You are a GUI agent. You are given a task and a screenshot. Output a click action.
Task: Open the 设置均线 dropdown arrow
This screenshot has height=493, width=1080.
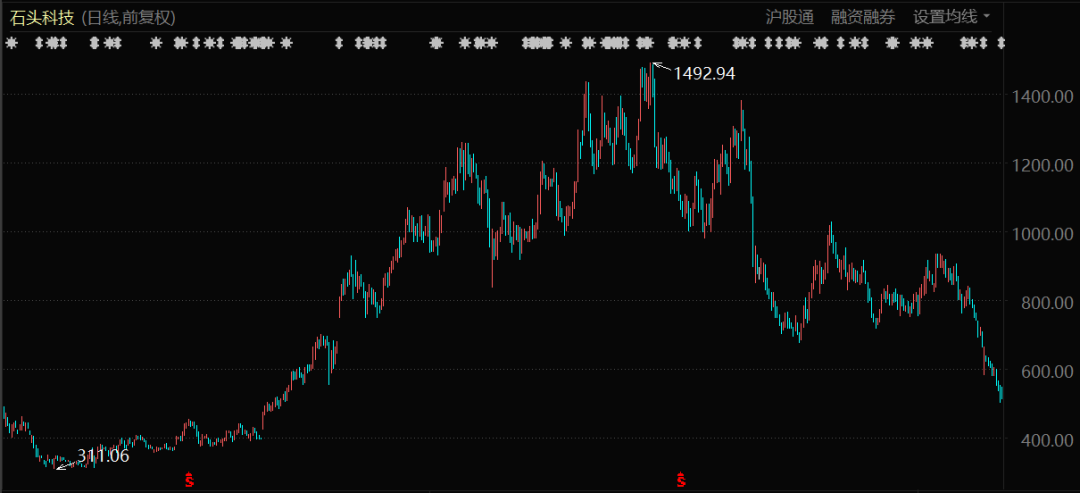coord(987,17)
